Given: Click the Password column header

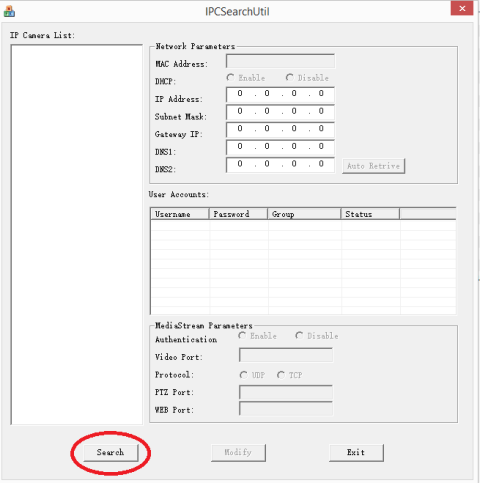Looking at the screenshot, I should pos(238,214).
